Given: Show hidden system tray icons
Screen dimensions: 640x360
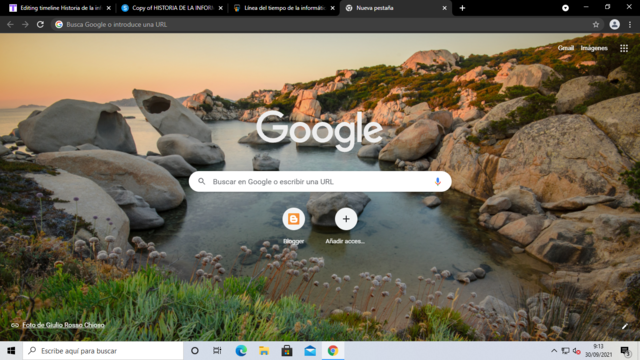Looking at the screenshot, I should click(554, 351).
